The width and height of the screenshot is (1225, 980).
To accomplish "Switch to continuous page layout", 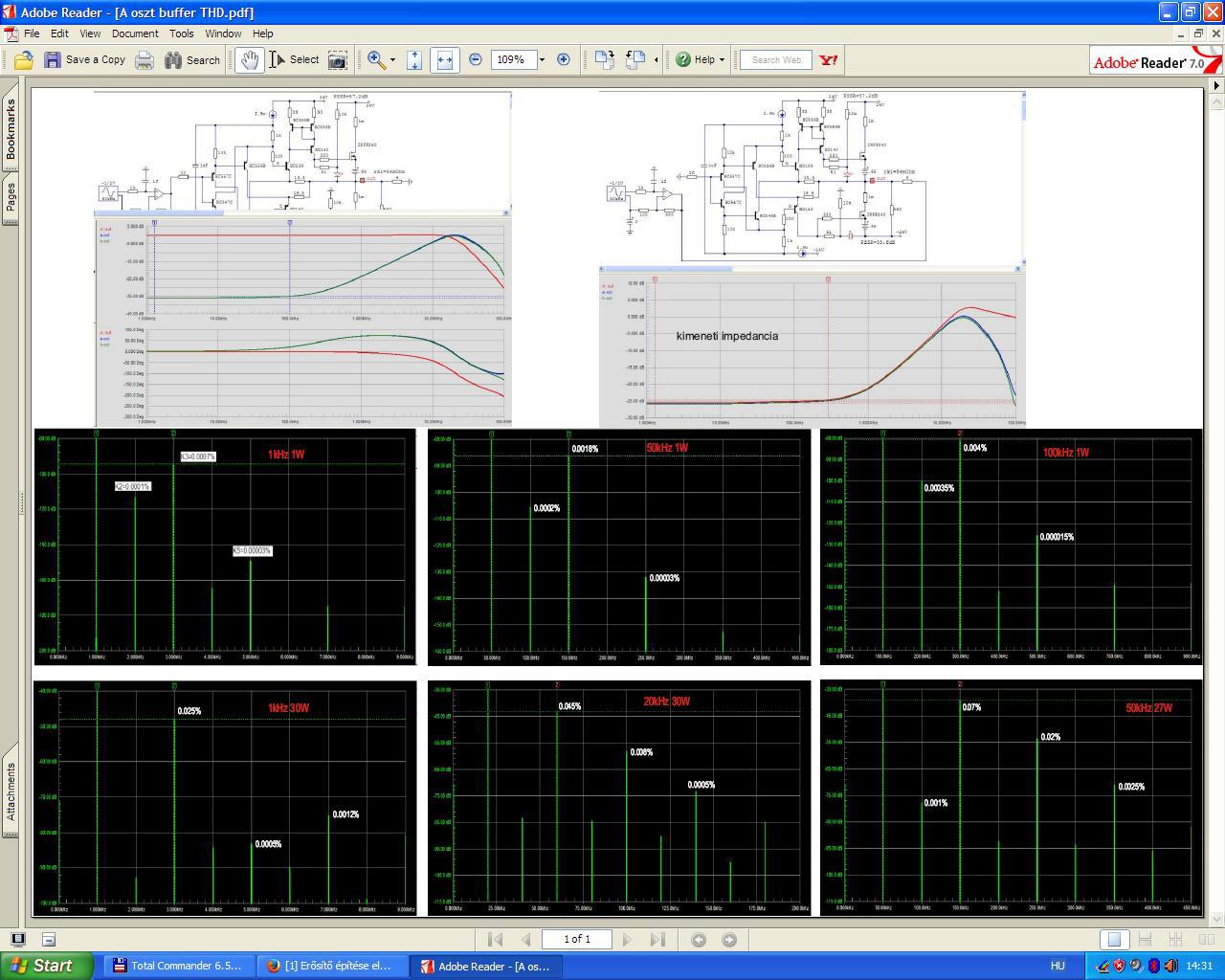I will pos(1144,940).
